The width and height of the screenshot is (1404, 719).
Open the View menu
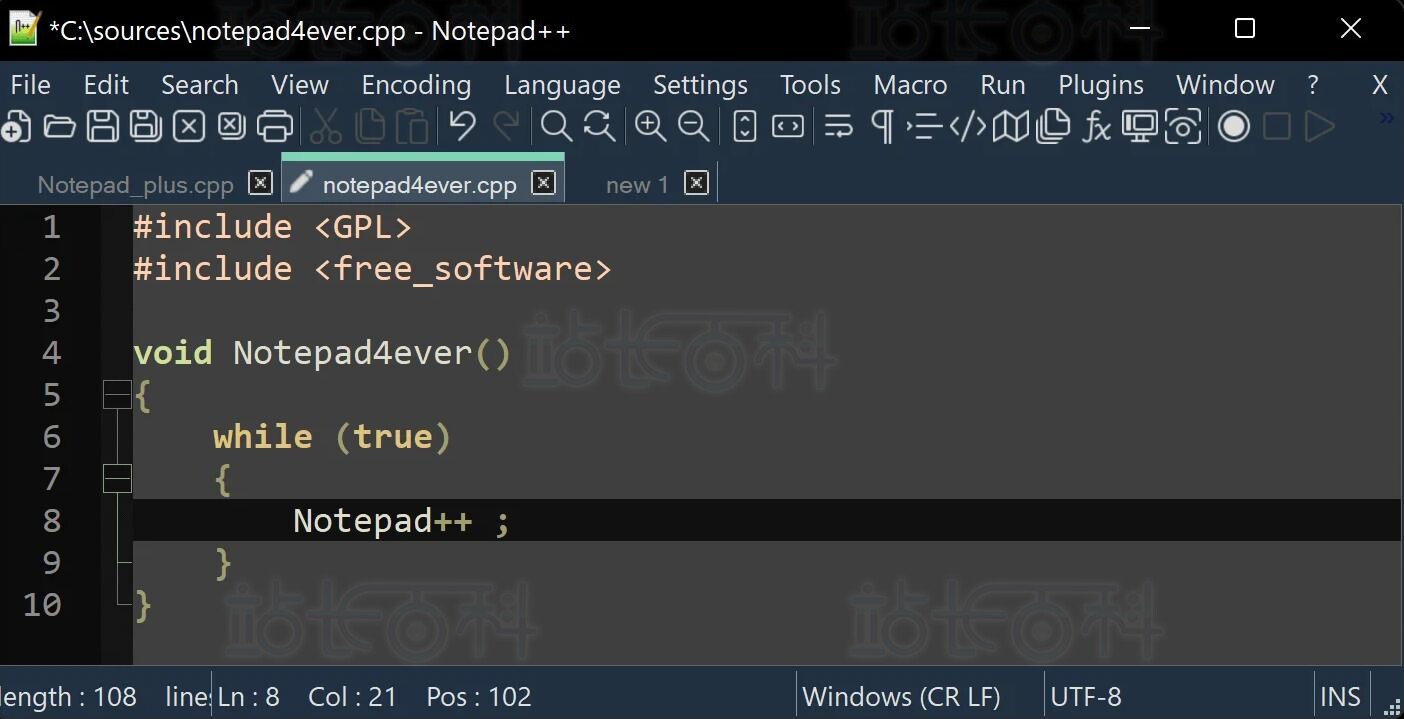click(x=300, y=85)
